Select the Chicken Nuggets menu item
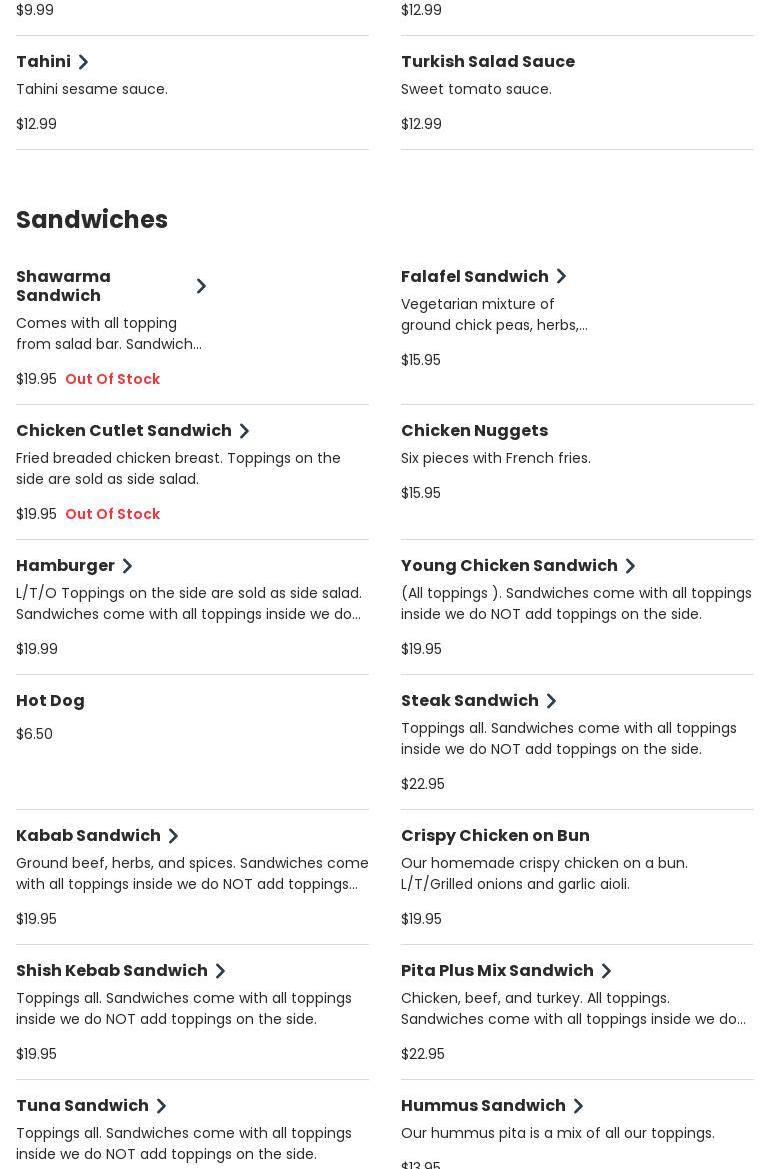Screen dimensions: 770x1169 474,430
